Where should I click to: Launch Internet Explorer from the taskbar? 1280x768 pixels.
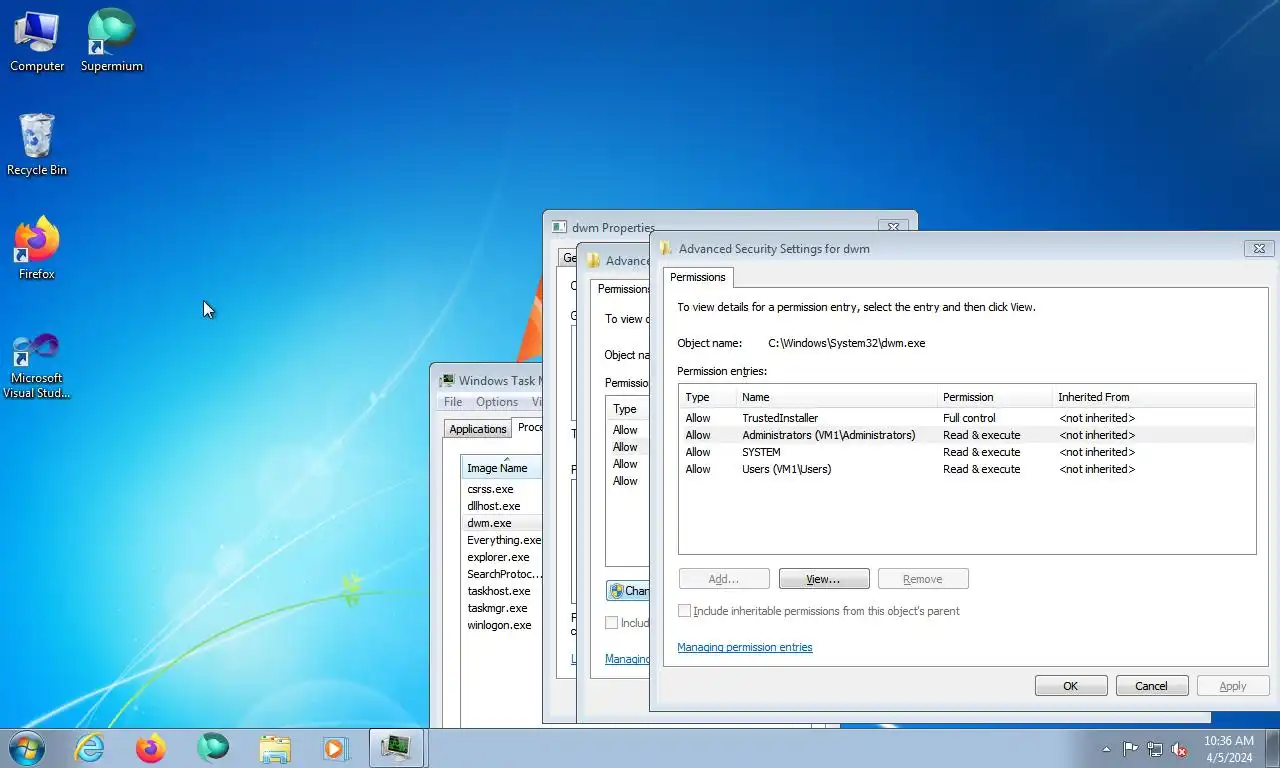[90, 748]
